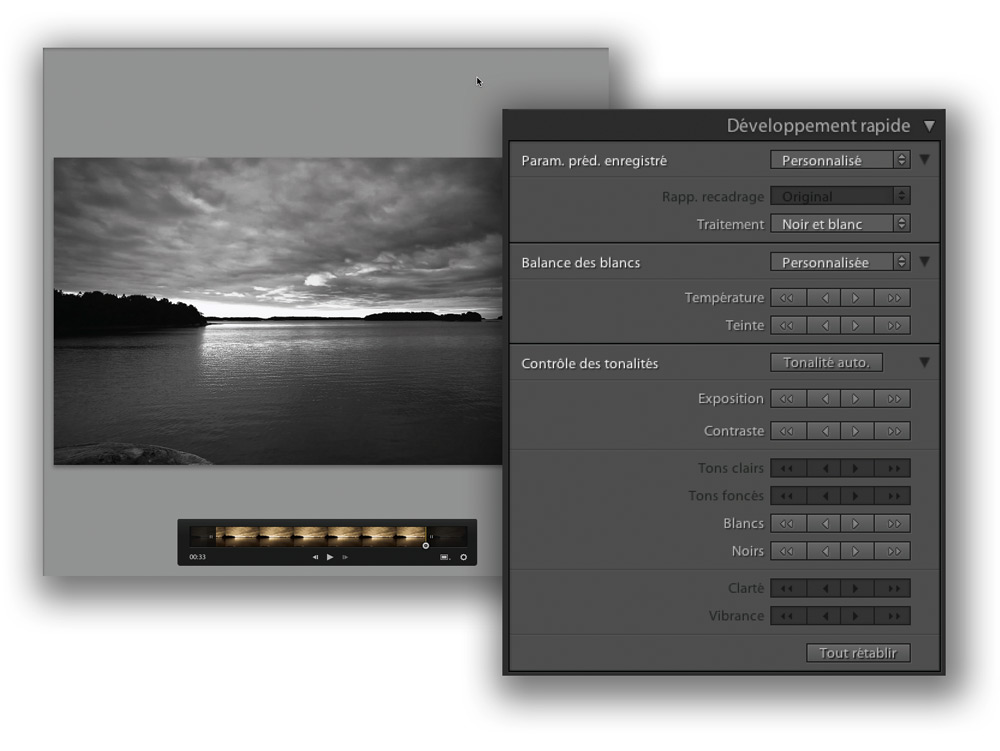Increase Clarté by a small step

click(857, 588)
